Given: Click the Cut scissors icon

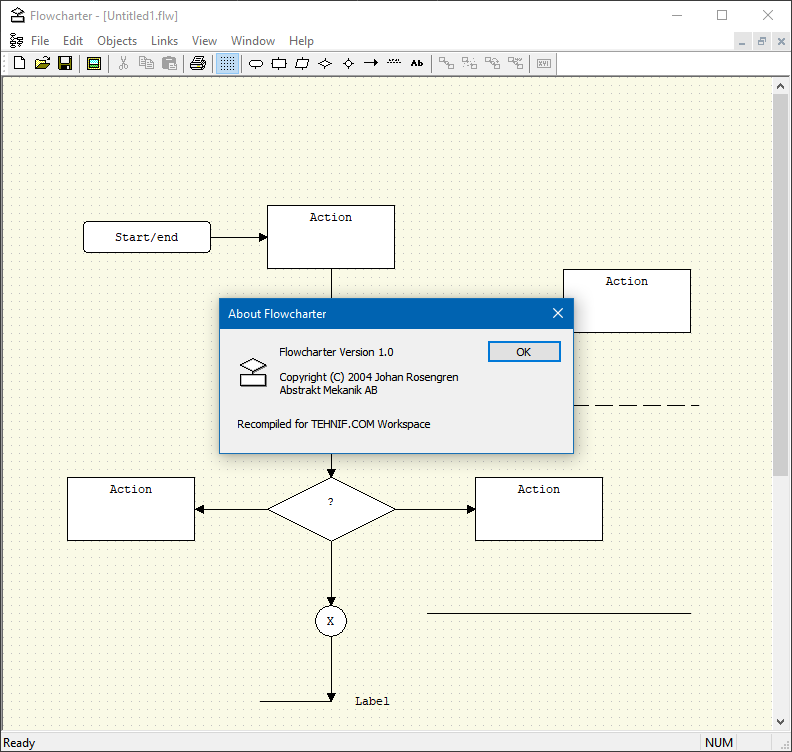Looking at the screenshot, I should (x=123, y=63).
